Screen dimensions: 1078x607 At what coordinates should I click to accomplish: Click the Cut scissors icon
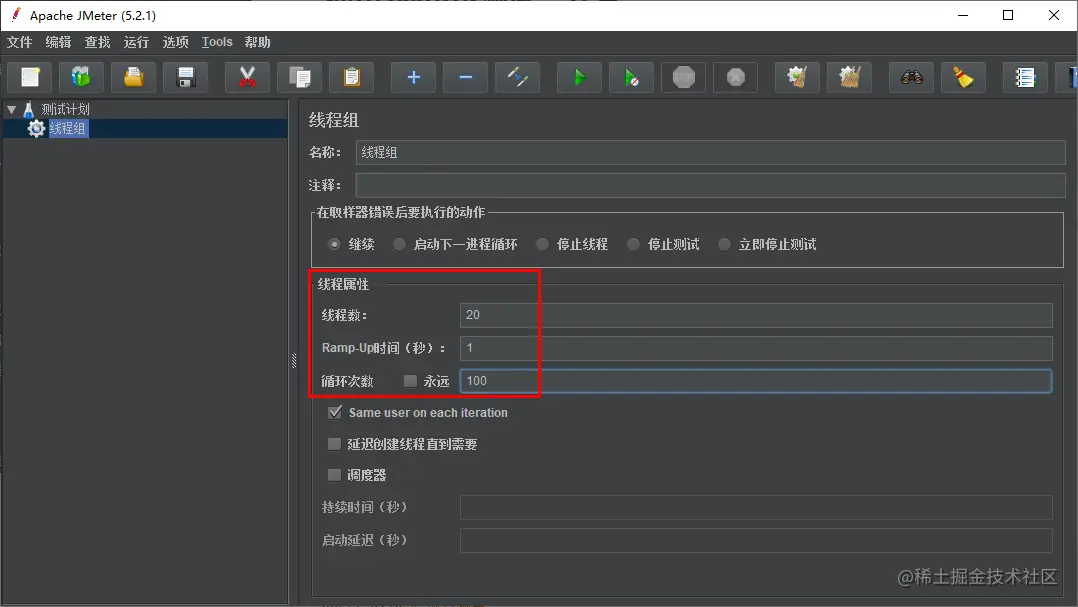247,77
